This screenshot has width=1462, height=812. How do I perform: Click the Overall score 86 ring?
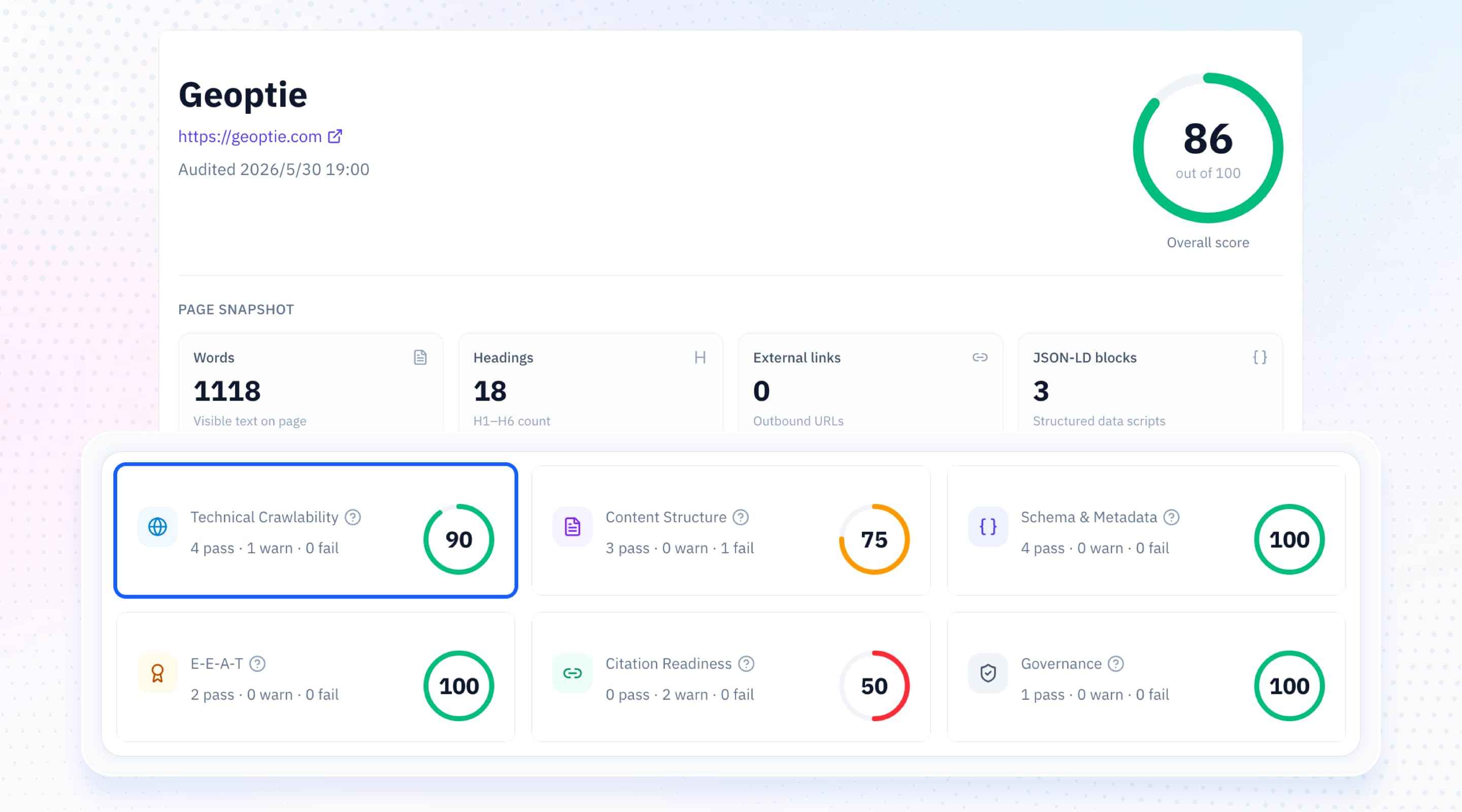pos(1208,148)
